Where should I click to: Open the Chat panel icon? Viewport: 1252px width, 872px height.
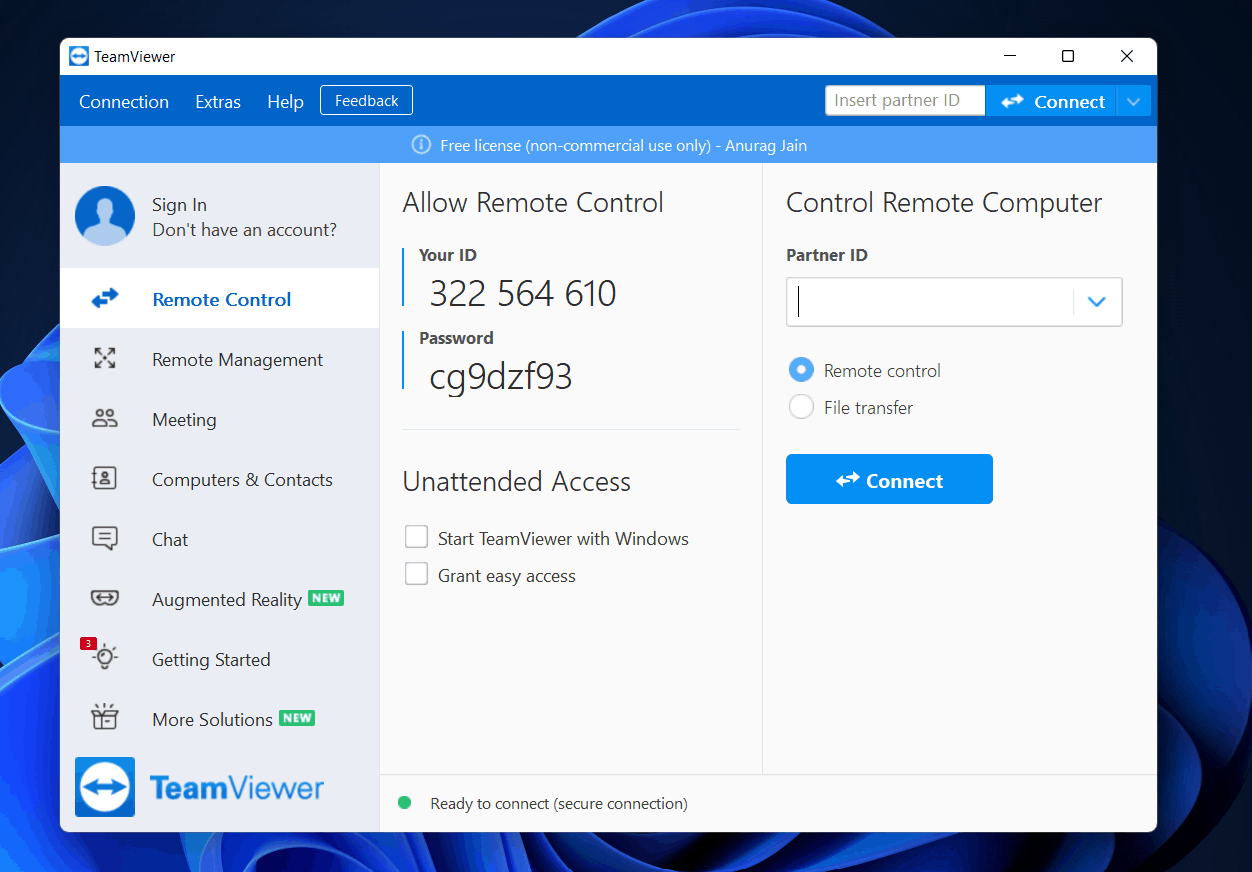(x=105, y=538)
